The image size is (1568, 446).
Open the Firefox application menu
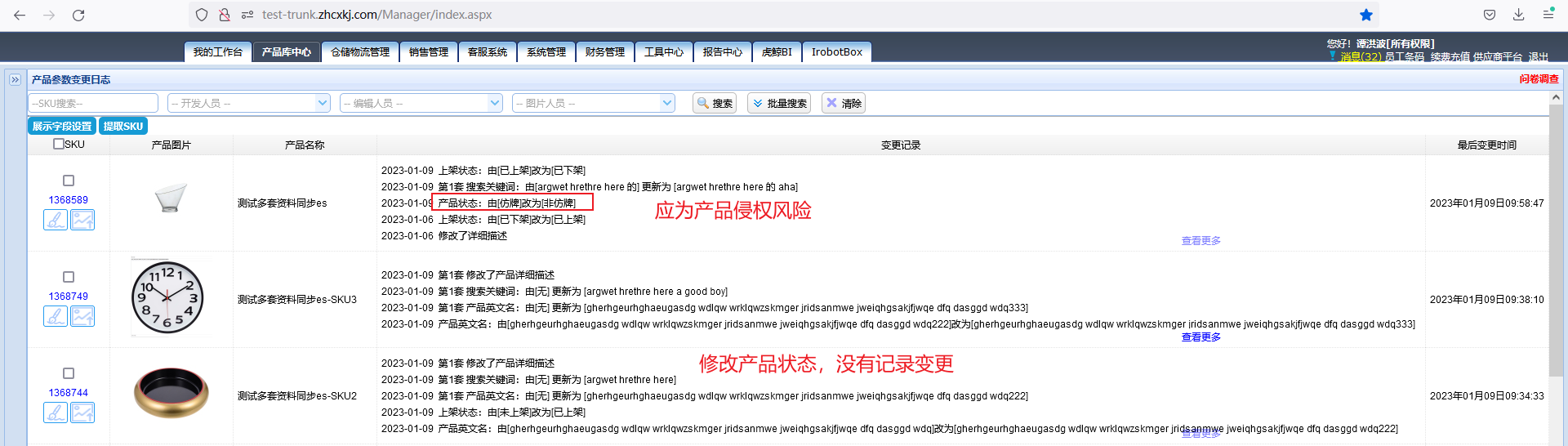[1548, 15]
